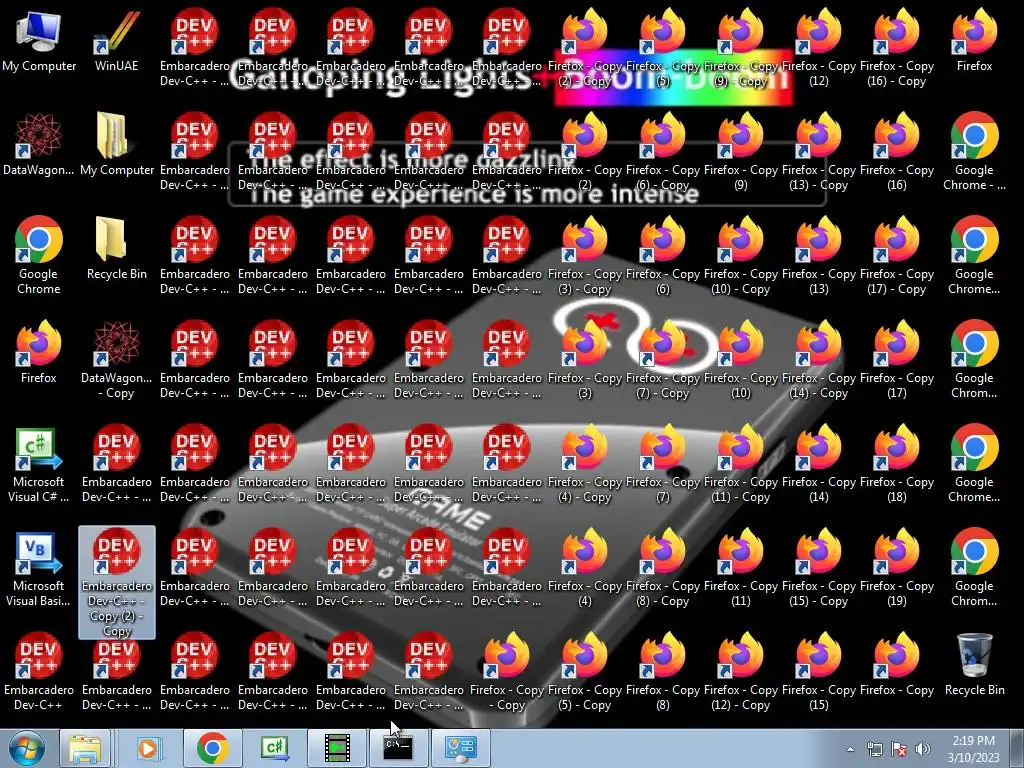The image size is (1024, 768).
Task: Select the WinUAE desktop shortcut
Action: pyautogui.click(x=116, y=40)
